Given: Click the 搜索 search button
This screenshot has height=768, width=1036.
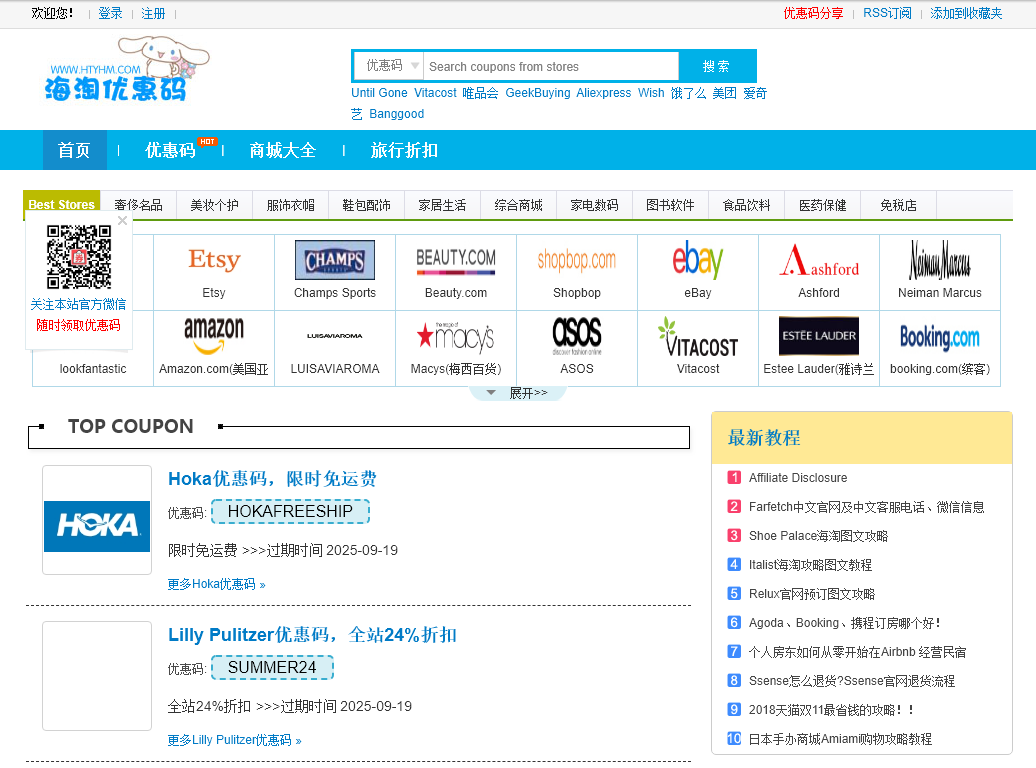Looking at the screenshot, I should [718, 66].
